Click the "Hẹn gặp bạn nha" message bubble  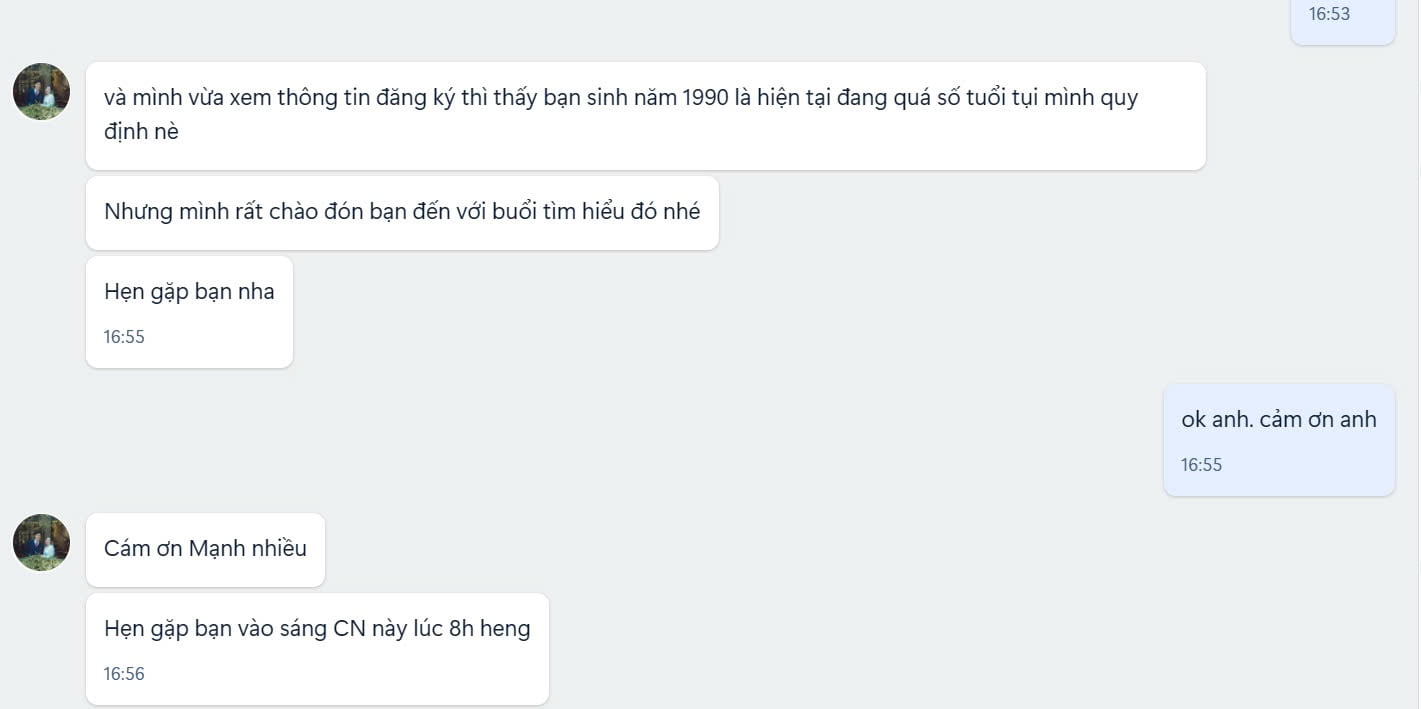(x=189, y=311)
